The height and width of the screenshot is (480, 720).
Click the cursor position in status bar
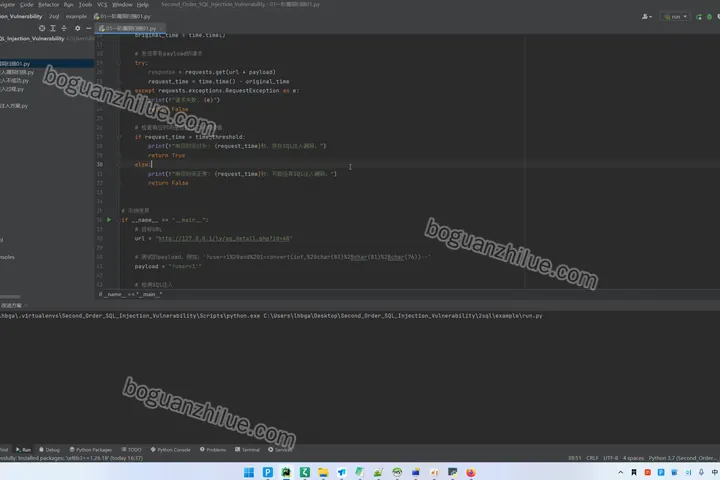tap(574, 458)
